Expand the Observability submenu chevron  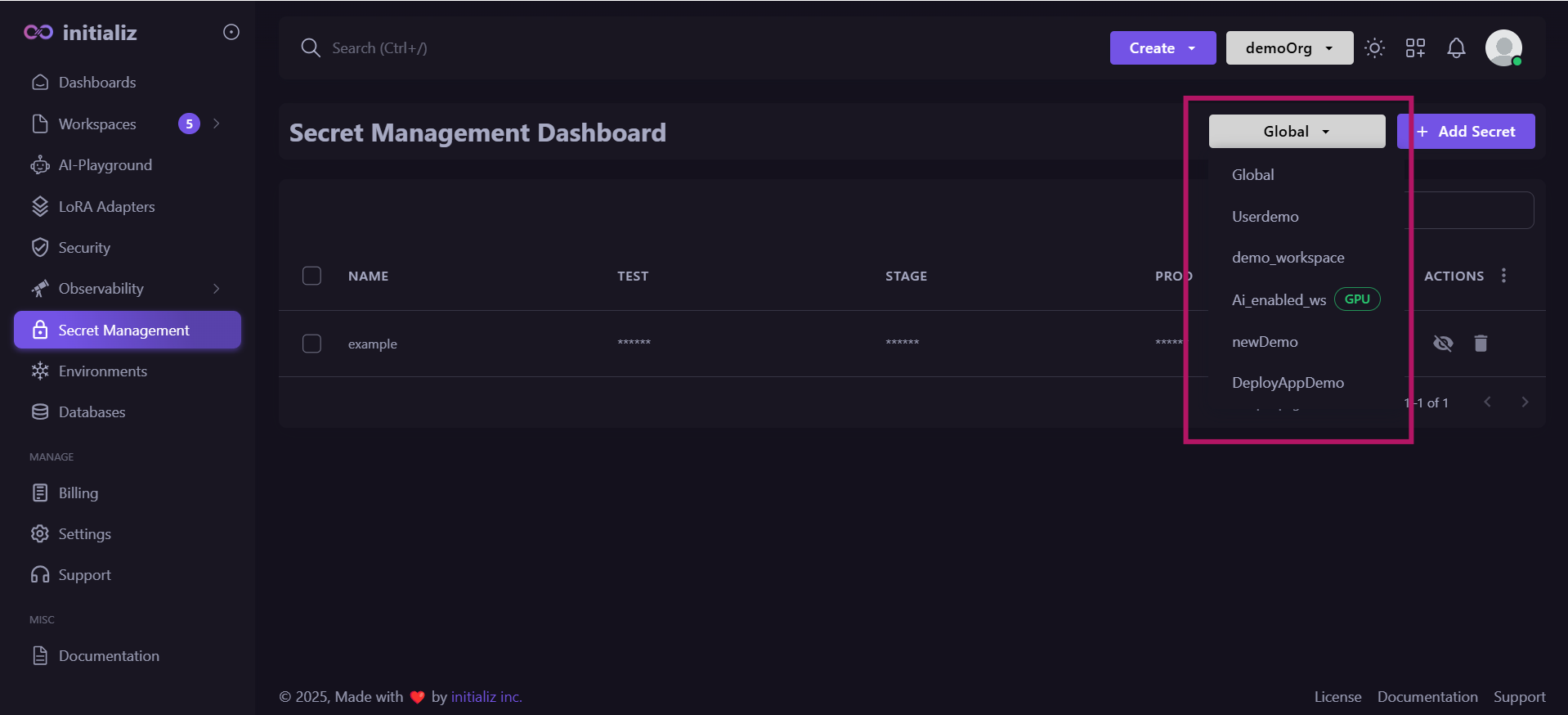pos(217,289)
